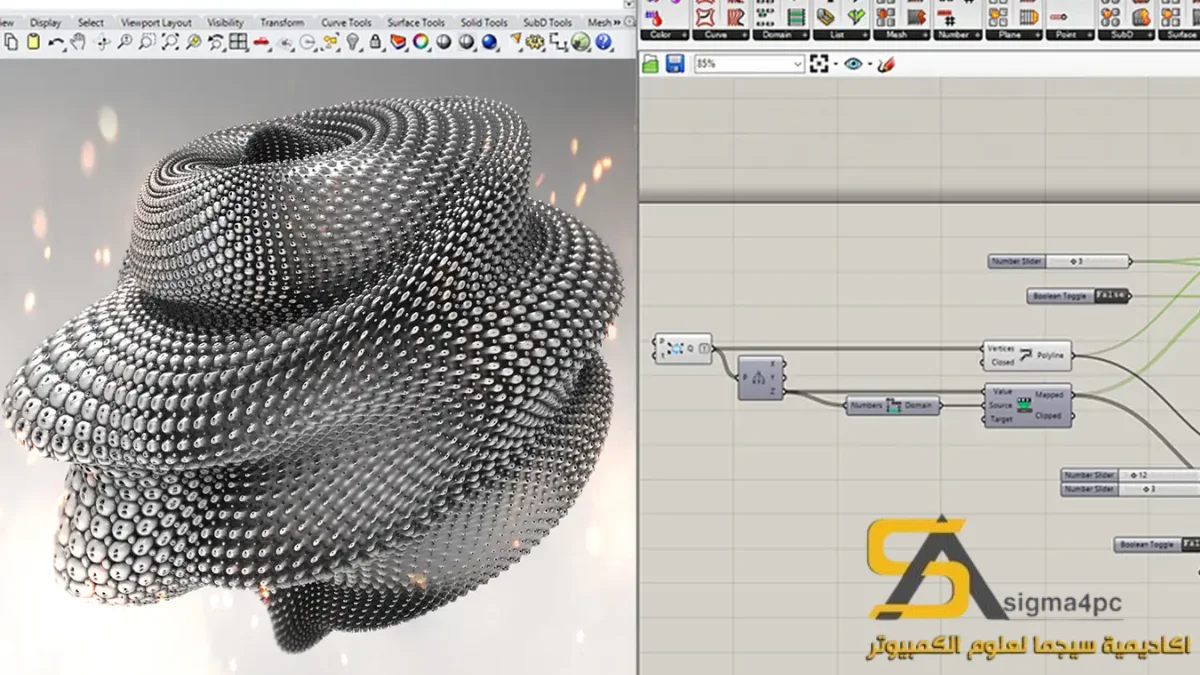
Task: Select the Rotate View tool
Action: pyautogui.click(x=103, y=42)
